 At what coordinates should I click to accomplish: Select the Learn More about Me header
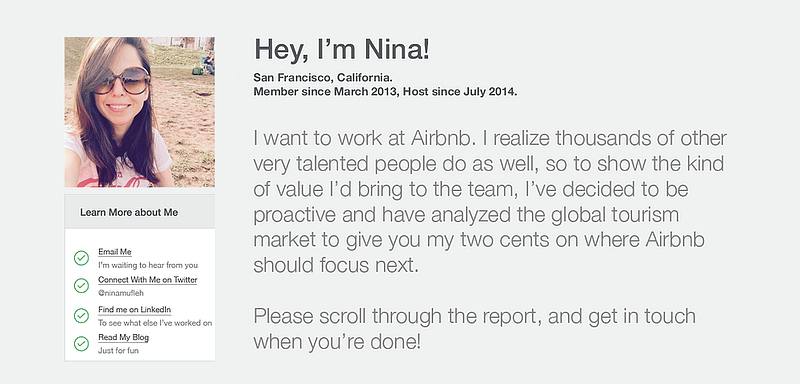pos(139,212)
